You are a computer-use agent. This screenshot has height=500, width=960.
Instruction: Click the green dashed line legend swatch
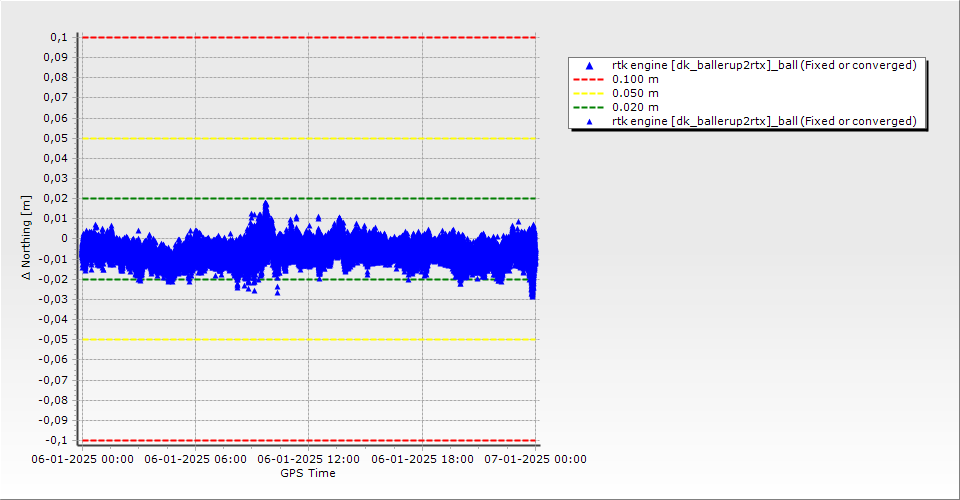click(x=588, y=108)
